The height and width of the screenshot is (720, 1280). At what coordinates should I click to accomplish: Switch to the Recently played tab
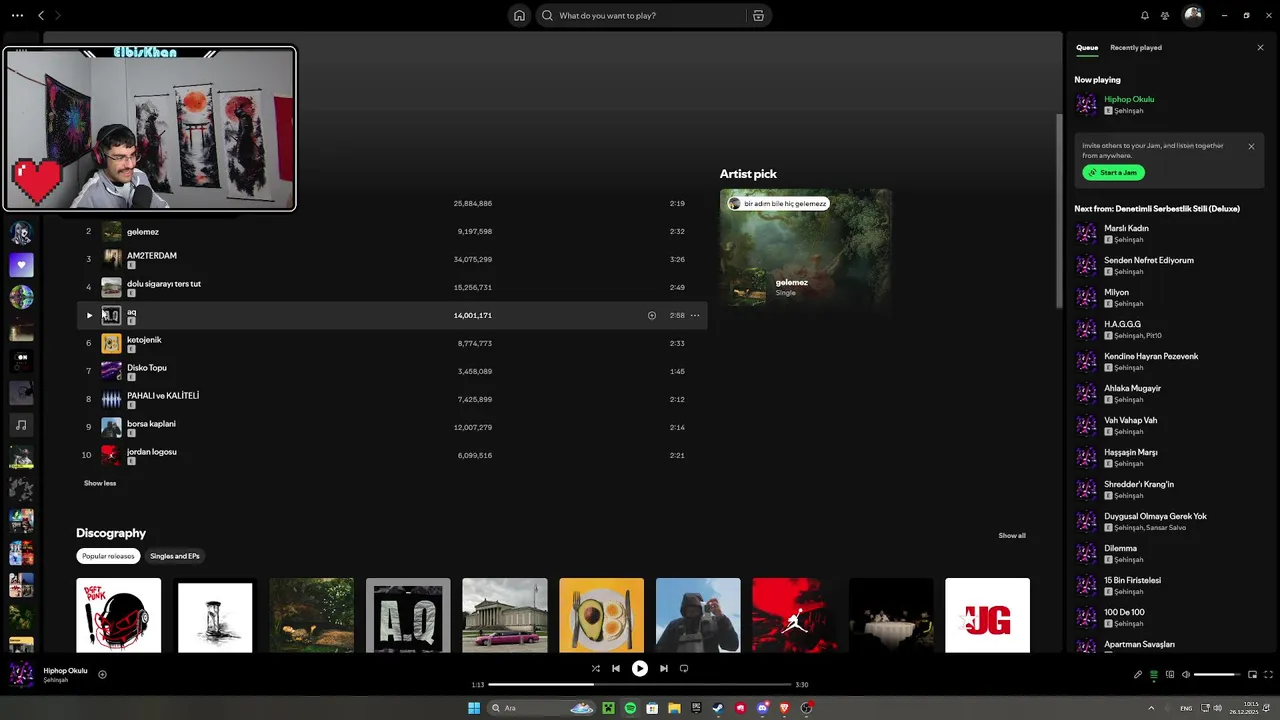1136,48
